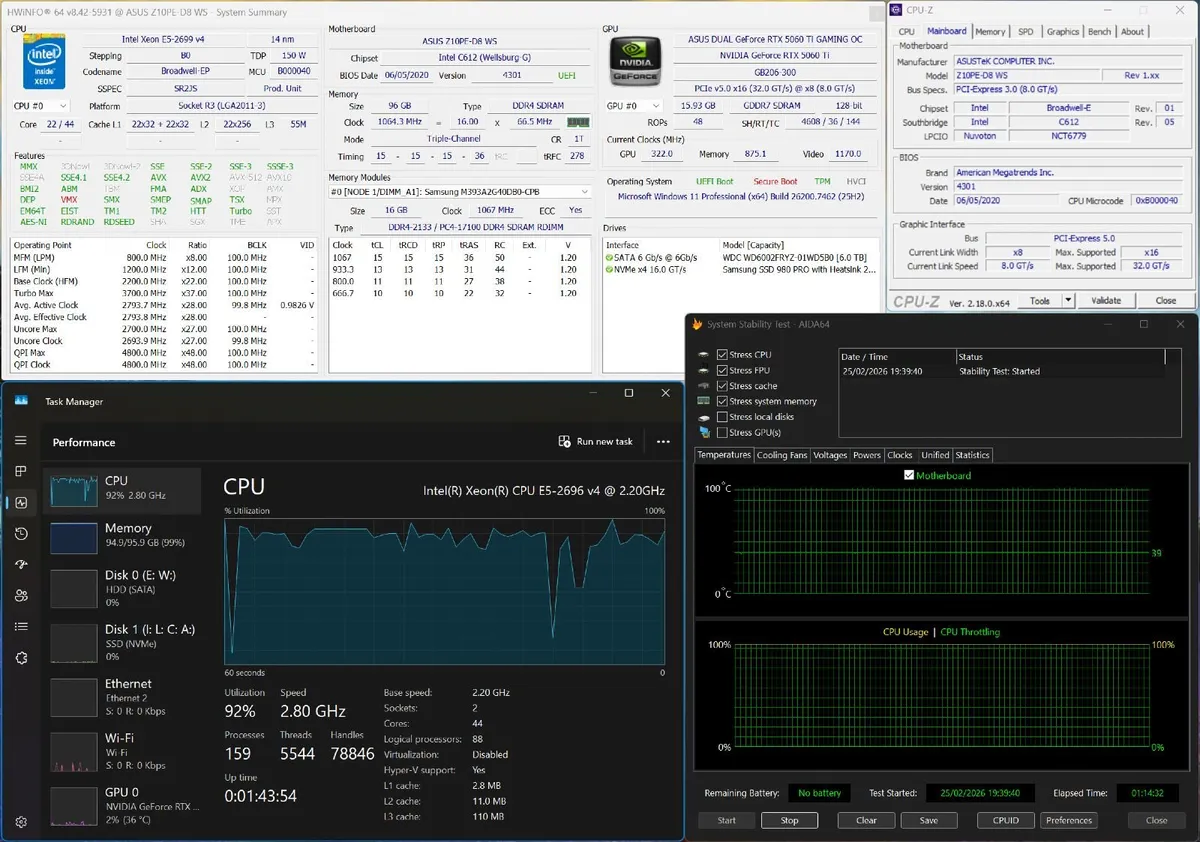Uncheck Stress FPU in AIDA64
1200x842 pixels.
(x=722, y=370)
